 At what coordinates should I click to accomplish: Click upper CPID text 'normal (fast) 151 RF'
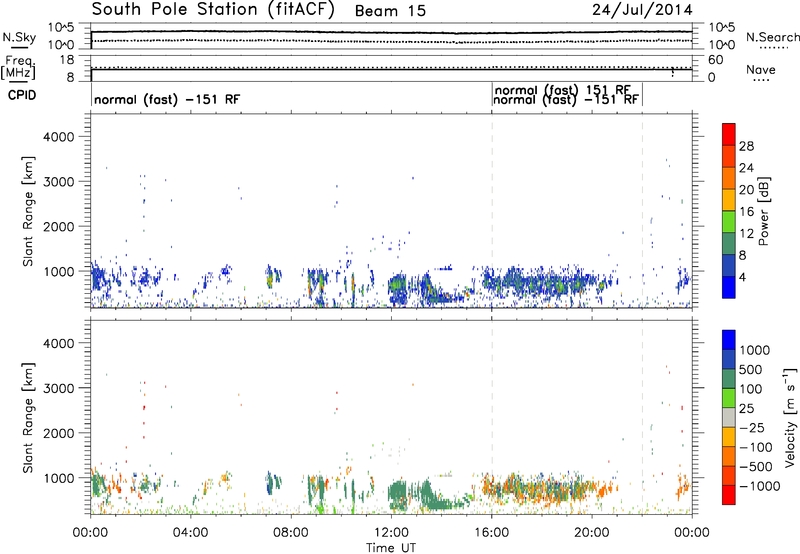coord(563,90)
